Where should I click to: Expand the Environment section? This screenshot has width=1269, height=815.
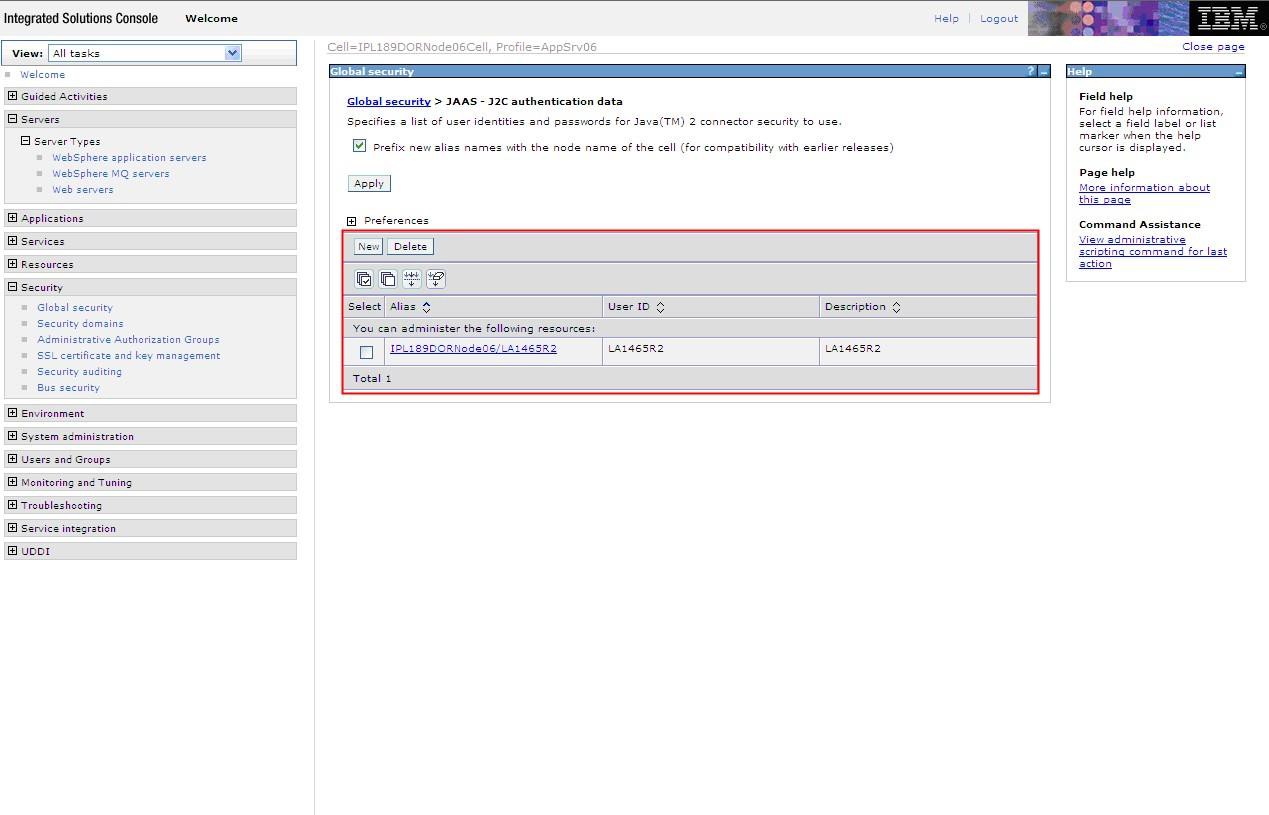tap(12, 413)
